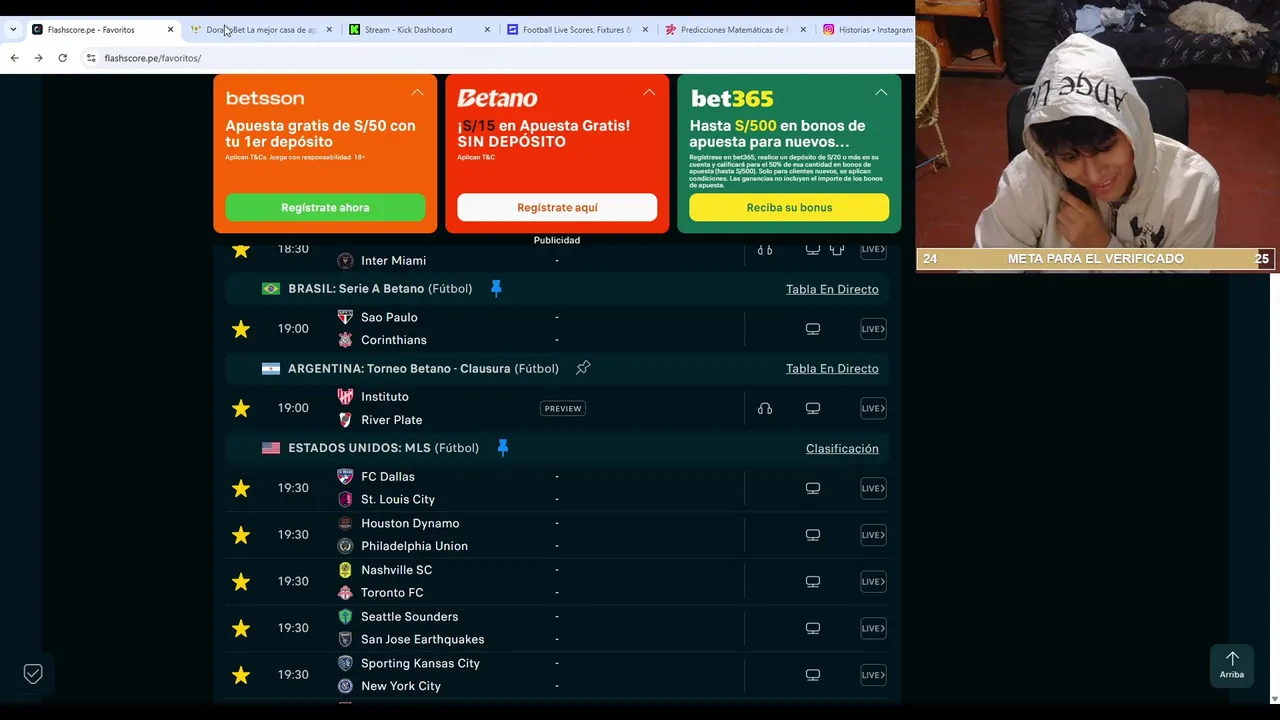The width and height of the screenshot is (1280, 720).
Task: Click the Arriba back-to-top button
Action: (1232, 665)
